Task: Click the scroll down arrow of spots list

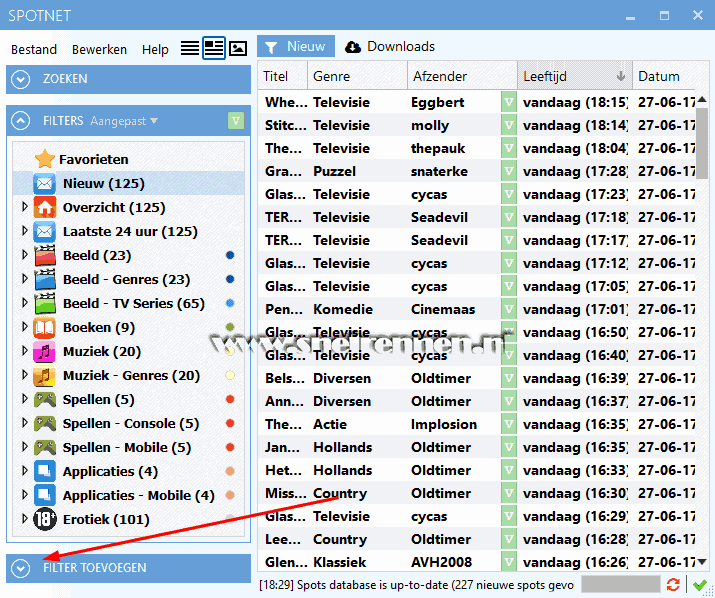Action: coord(702,562)
